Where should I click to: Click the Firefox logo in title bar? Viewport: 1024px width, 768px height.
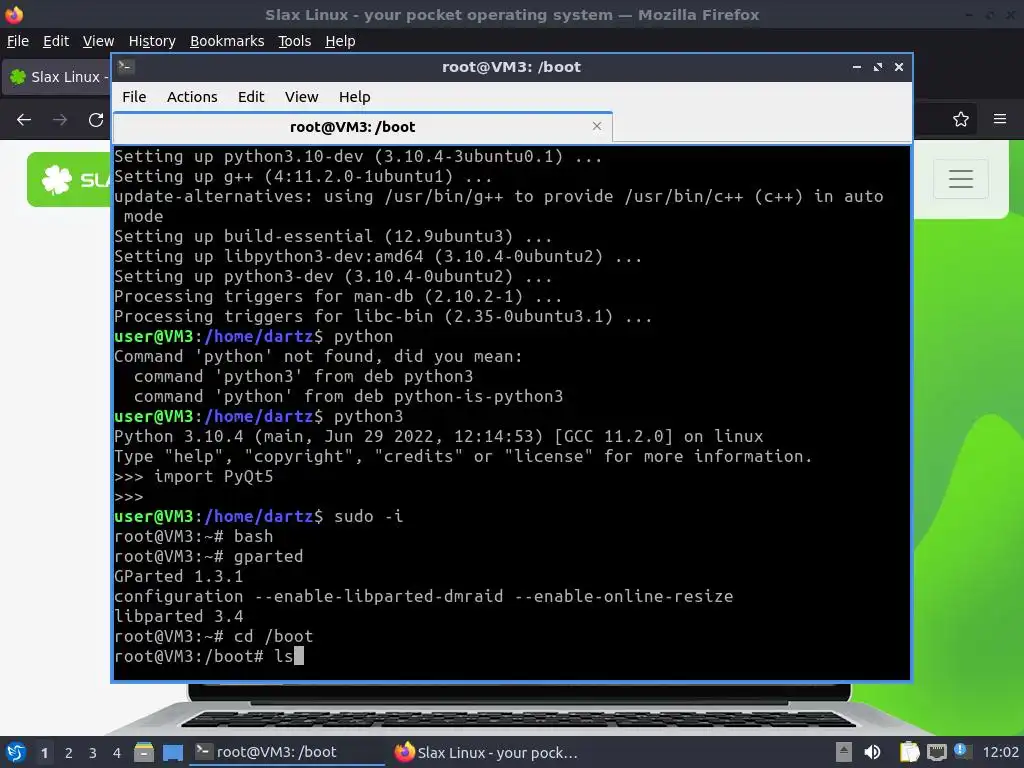[14, 14]
